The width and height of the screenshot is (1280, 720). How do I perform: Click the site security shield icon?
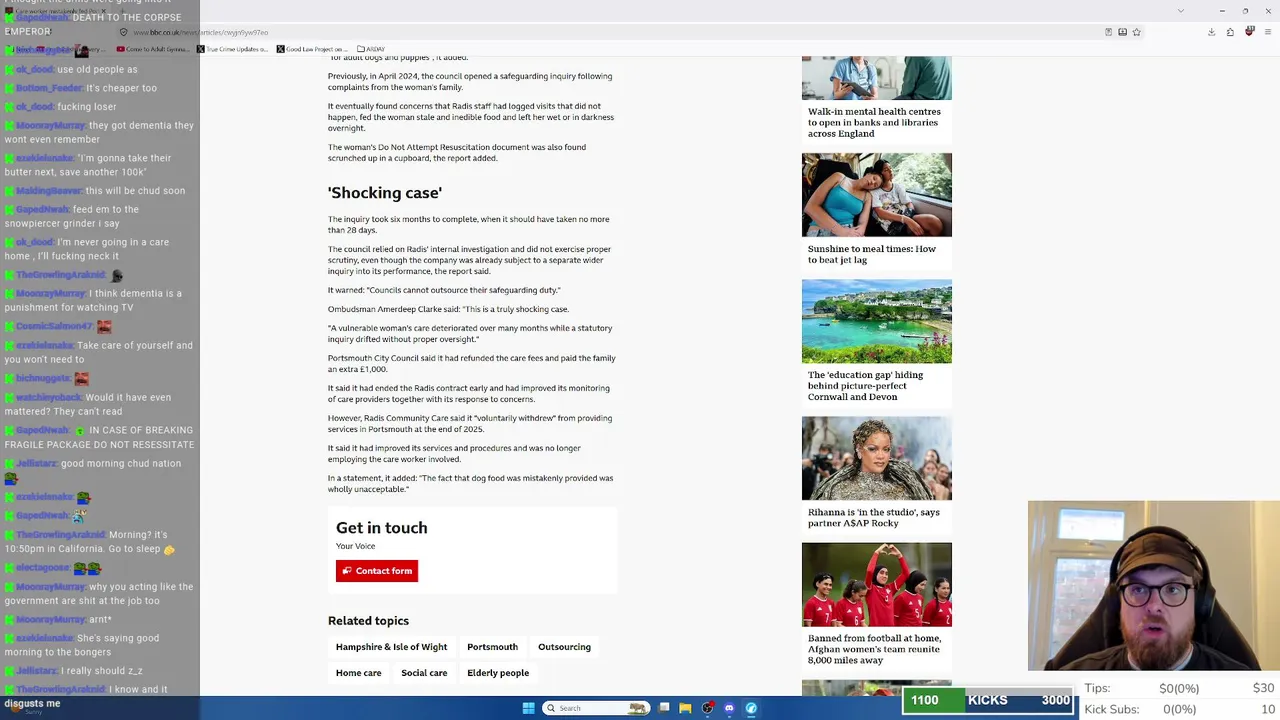pyautogui.click(x=122, y=32)
